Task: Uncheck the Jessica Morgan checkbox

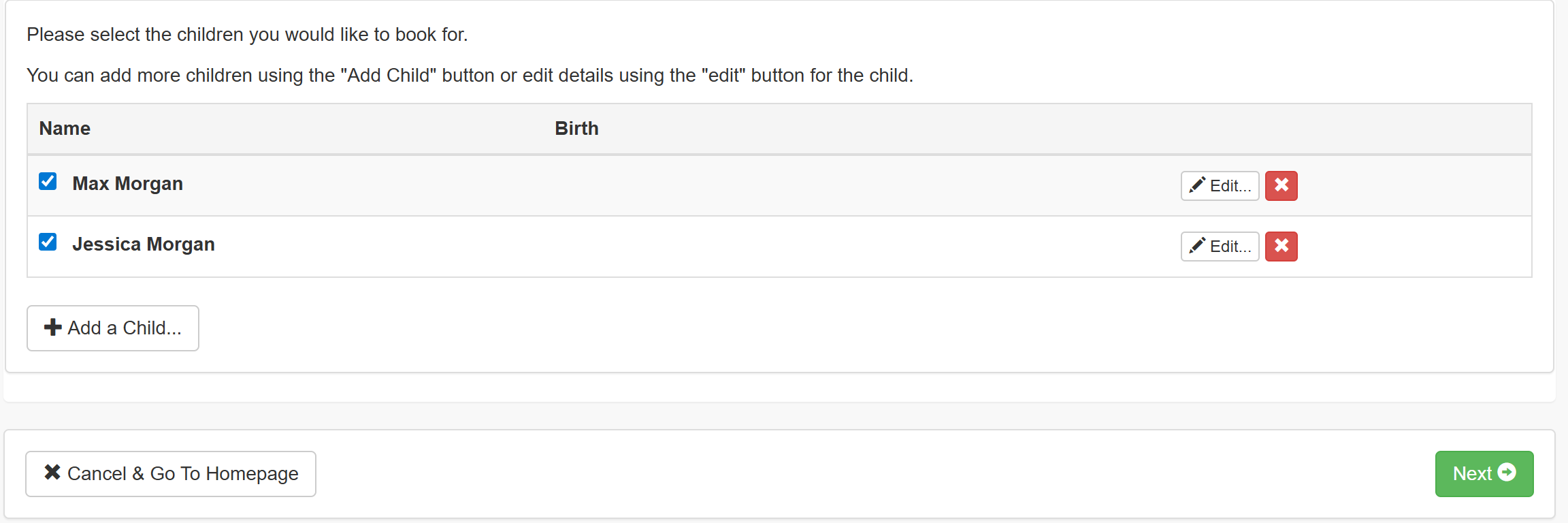Action: click(x=48, y=242)
